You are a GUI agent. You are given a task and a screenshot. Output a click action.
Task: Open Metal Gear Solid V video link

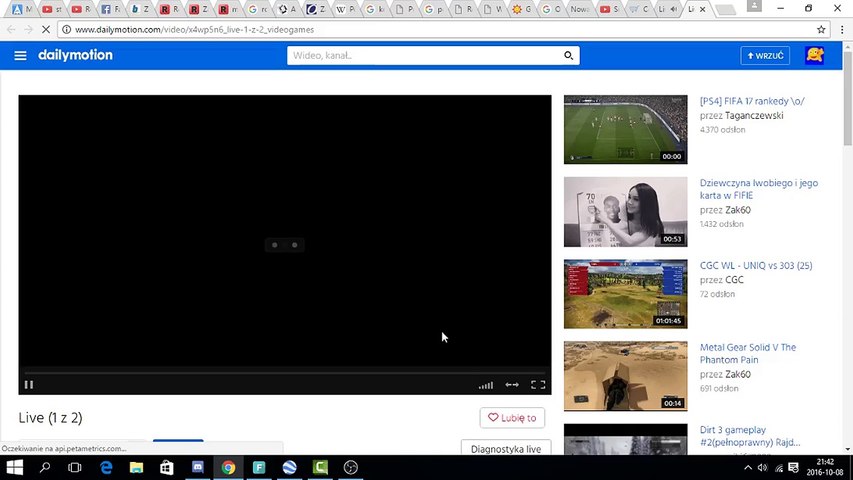pos(748,353)
